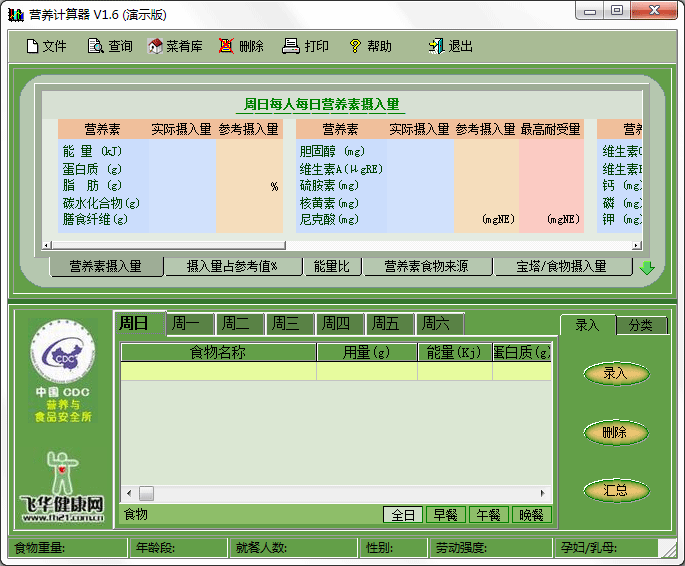Viewport: 685px width, 566px height.
Task: Click the 蛋白质(g) nutrient row label
Action: pyautogui.click(x=92, y=169)
